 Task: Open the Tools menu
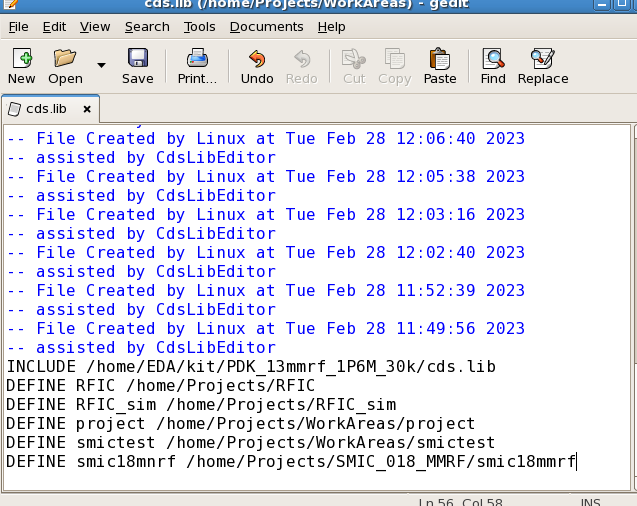(x=200, y=26)
